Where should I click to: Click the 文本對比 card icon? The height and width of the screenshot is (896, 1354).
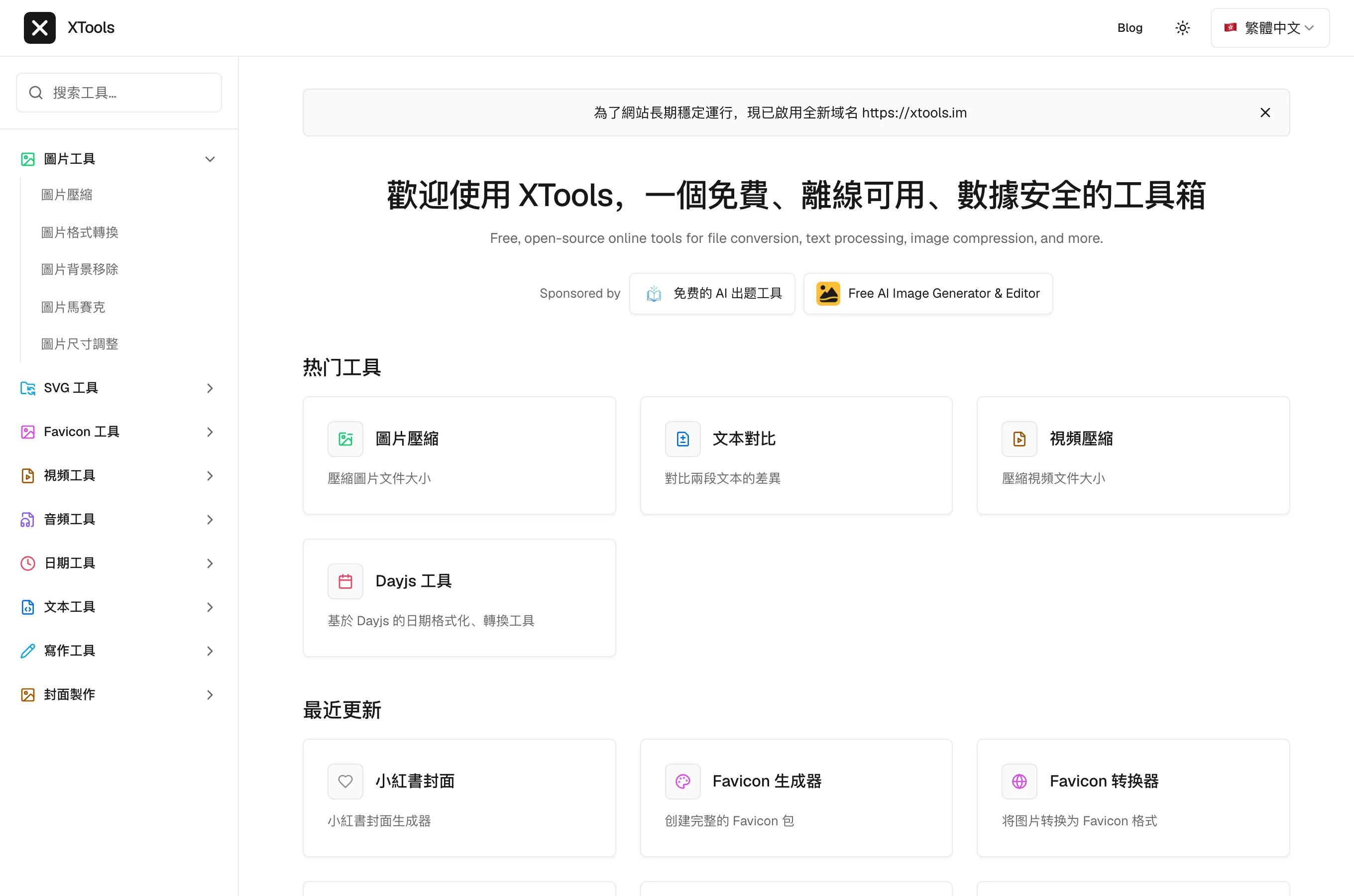click(682, 439)
